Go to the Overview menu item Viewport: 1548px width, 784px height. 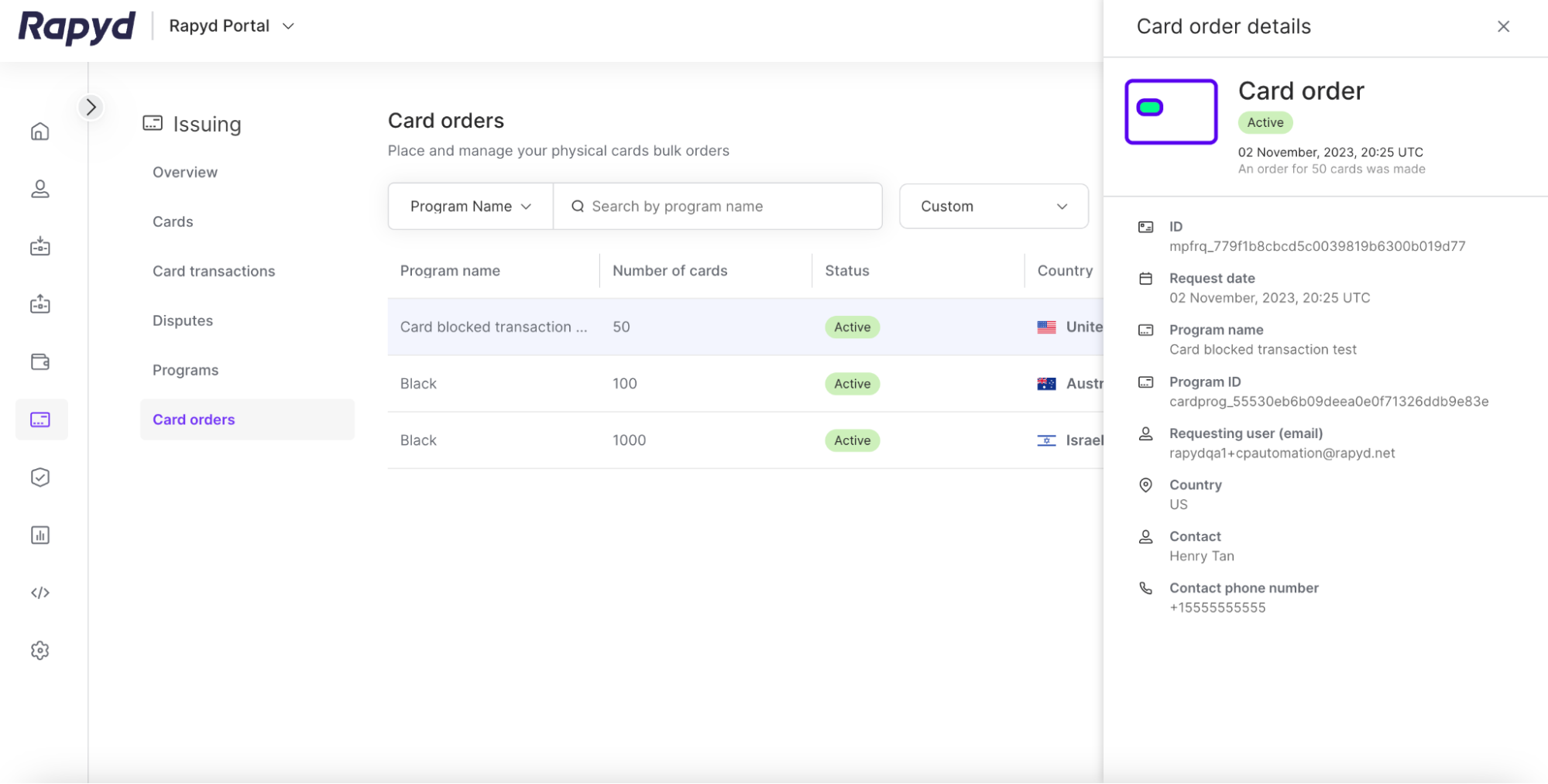(x=185, y=173)
